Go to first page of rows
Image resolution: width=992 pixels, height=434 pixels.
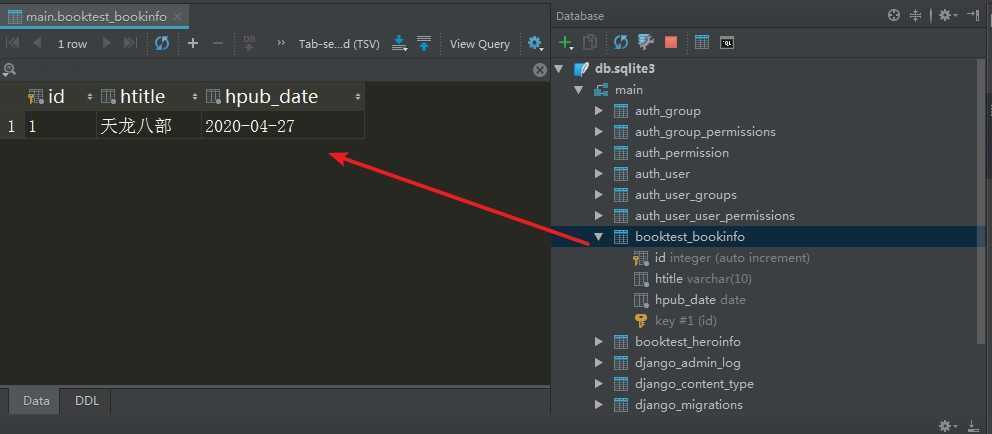coord(12,43)
